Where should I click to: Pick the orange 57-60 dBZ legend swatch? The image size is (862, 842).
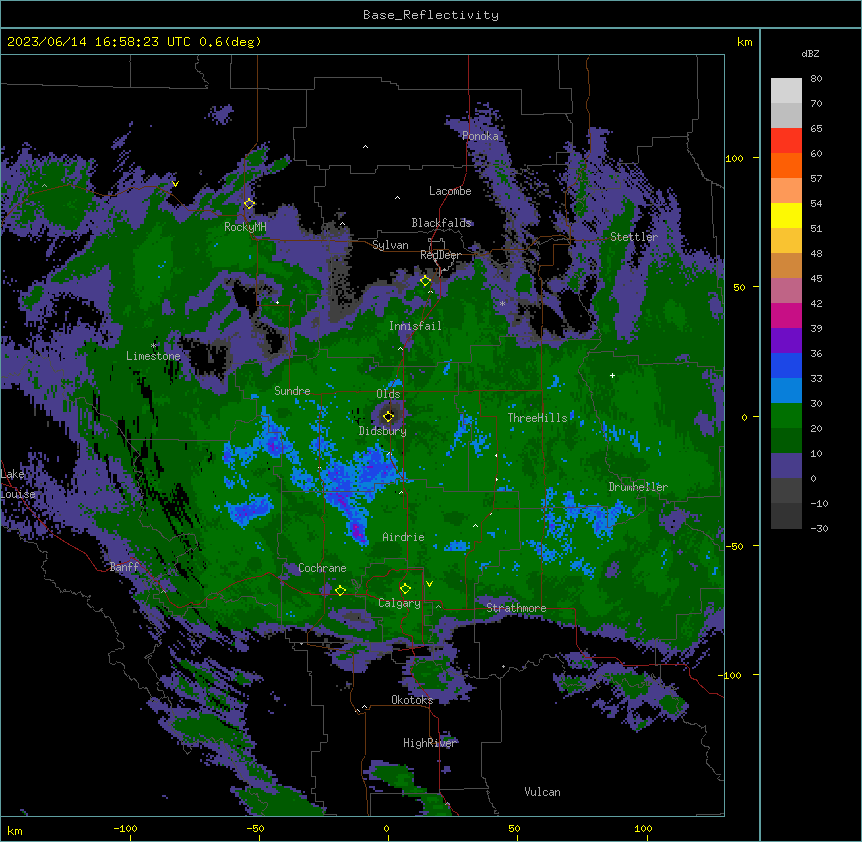coord(786,165)
